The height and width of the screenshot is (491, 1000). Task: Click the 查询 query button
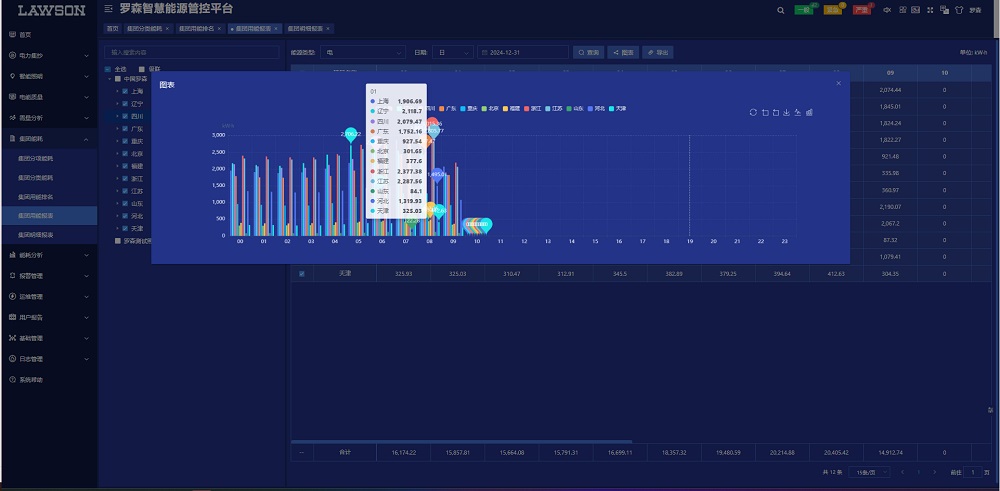[589, 52]
